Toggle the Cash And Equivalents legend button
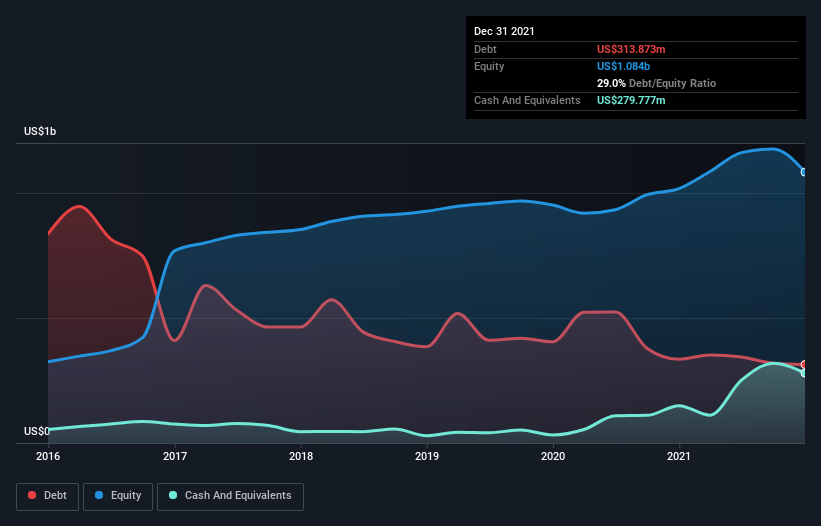821x526 pixels. pyautogui.click(x=230, y=496)
